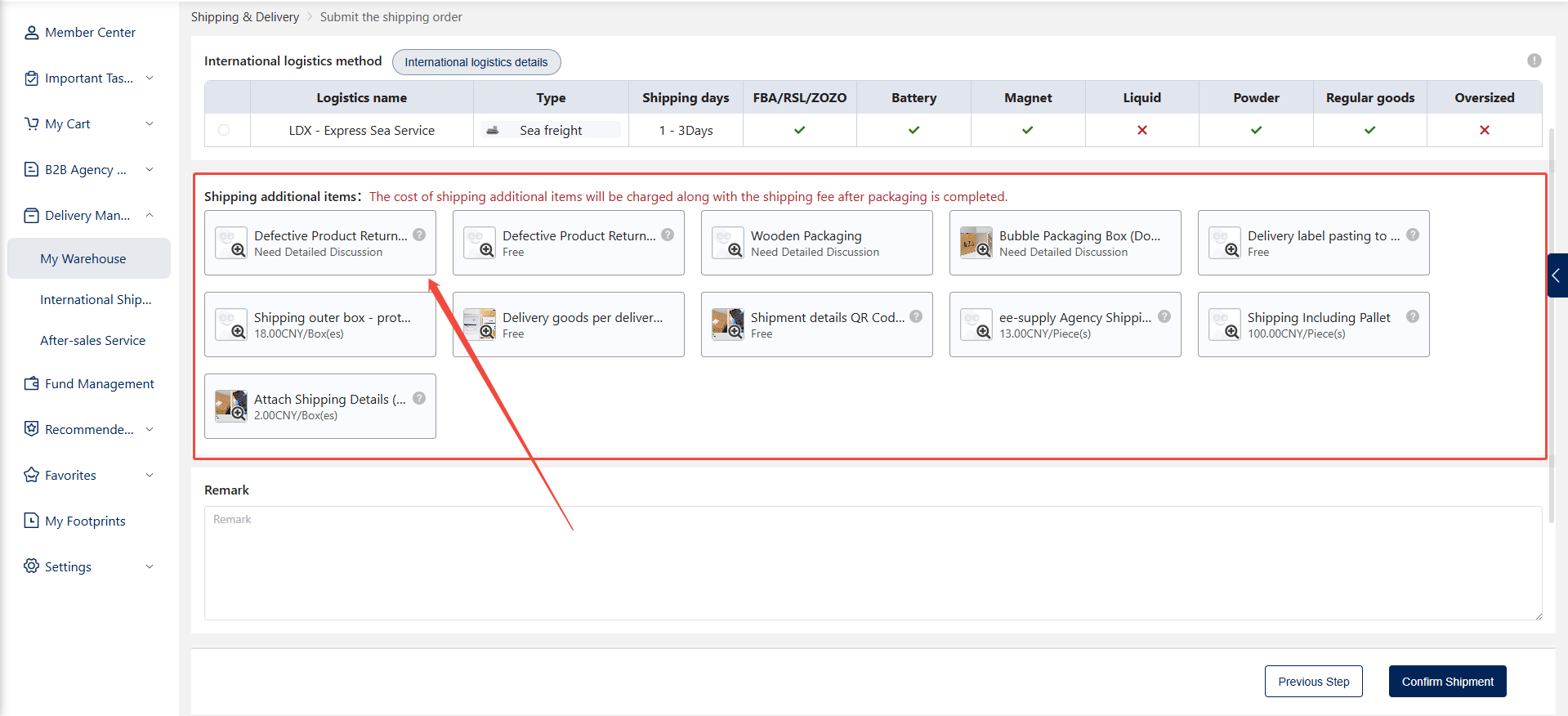
Task: Click the Logistics name column header
Action: click(x=362, y=97)
